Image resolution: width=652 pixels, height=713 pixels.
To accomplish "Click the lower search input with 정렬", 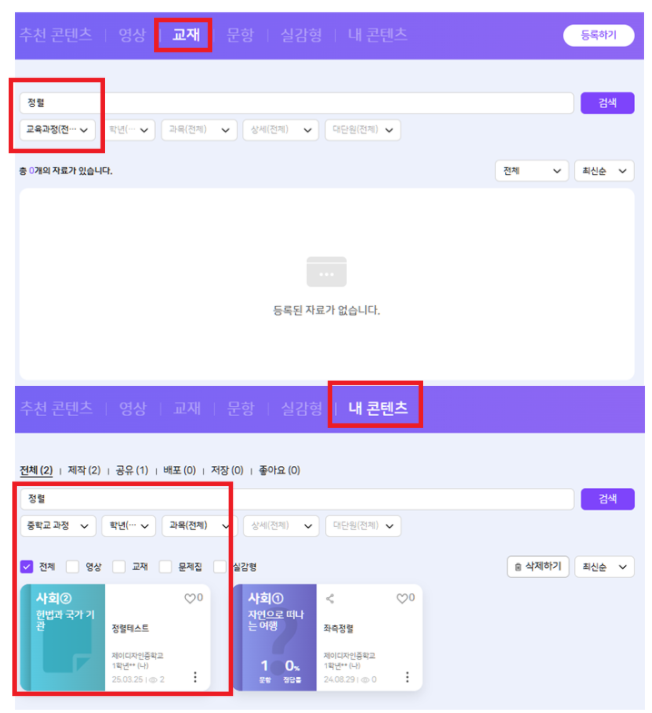I will click(x=295, y=498).
